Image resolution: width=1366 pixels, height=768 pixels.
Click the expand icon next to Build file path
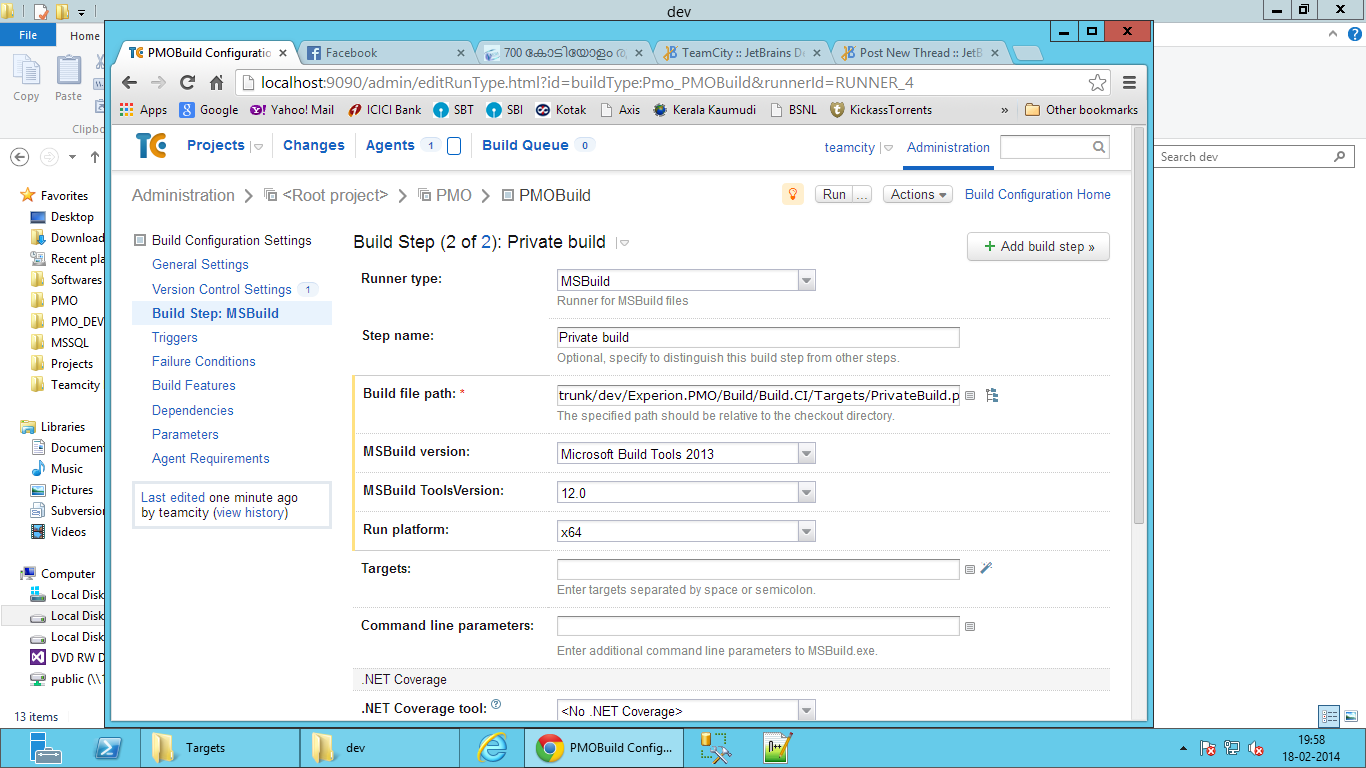[x=969, y=396]
